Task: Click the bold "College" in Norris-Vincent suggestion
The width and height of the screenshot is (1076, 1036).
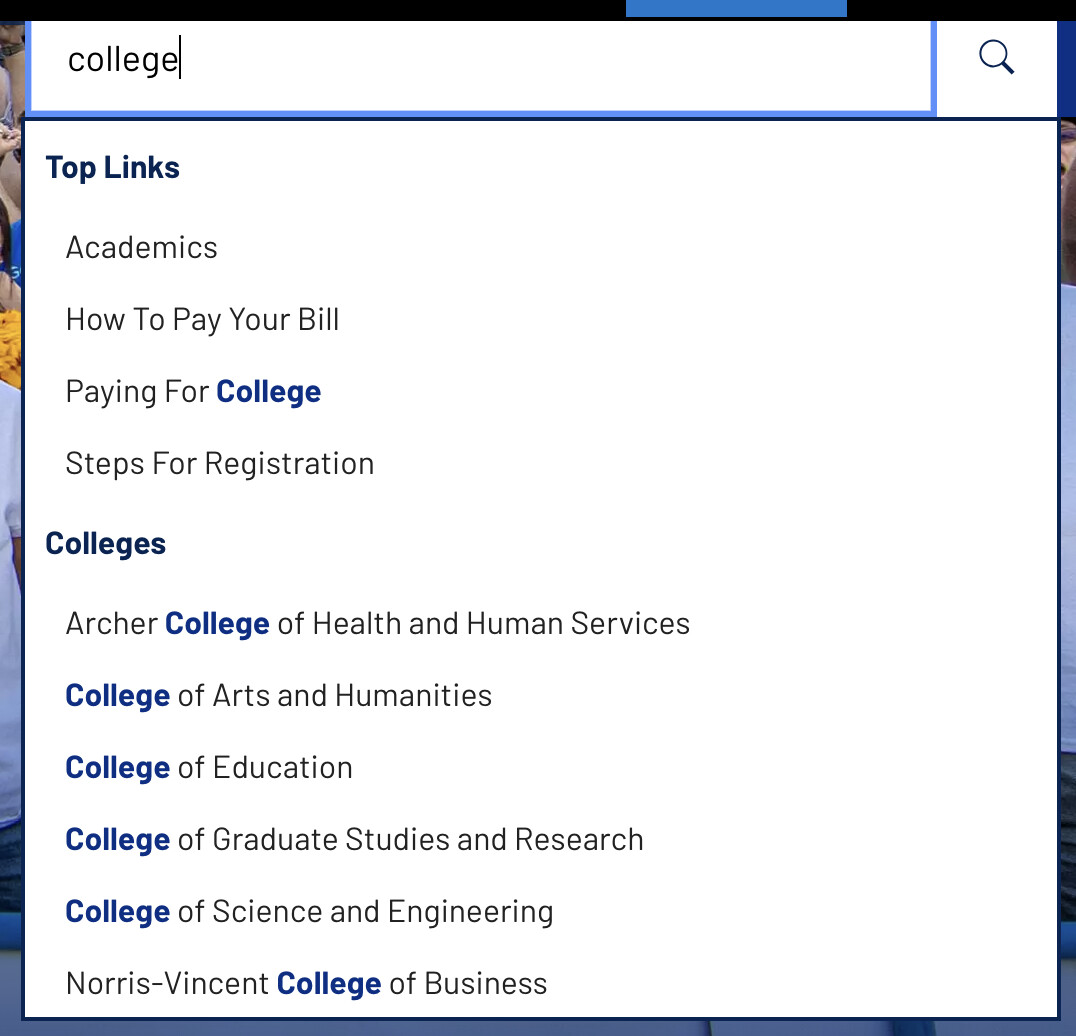Action: [x=329, y=984]
